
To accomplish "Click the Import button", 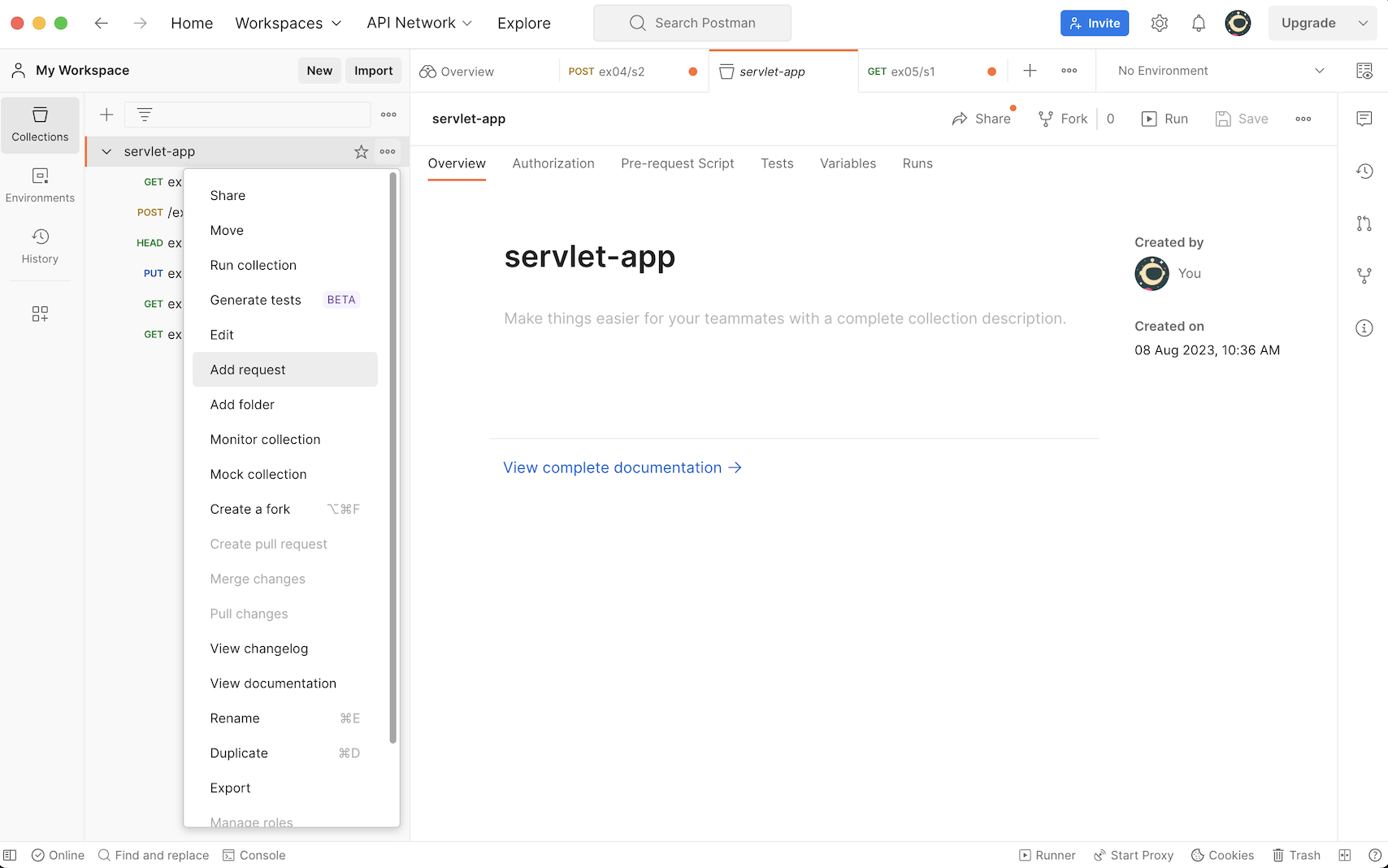I will [374, 71].
